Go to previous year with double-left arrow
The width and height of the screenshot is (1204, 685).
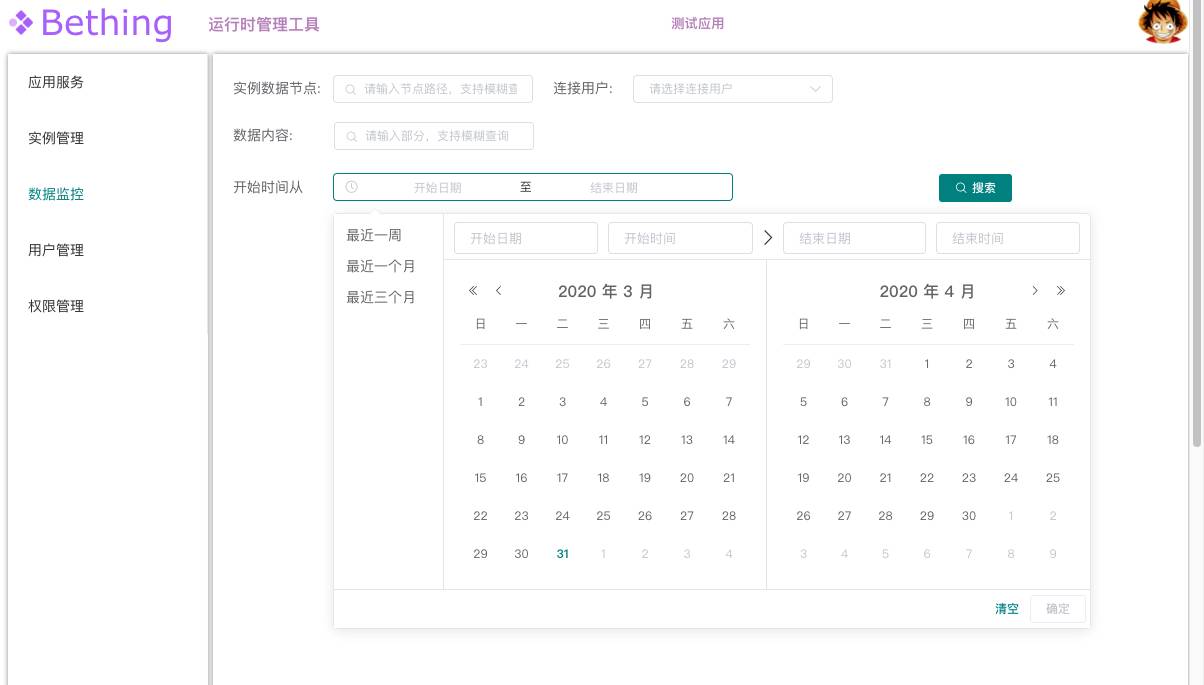474,291
